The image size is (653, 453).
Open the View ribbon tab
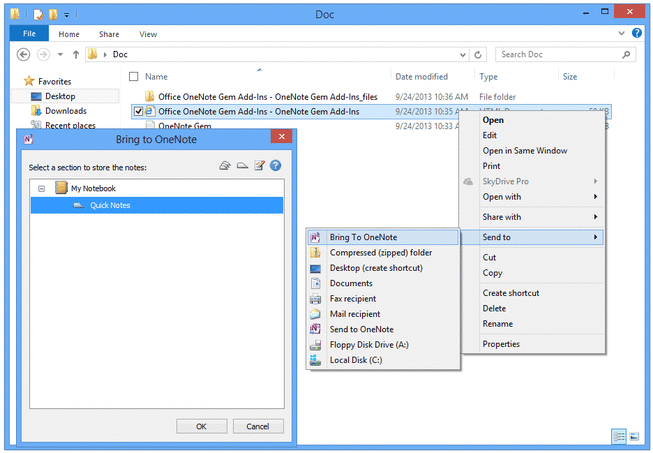coord(148,34)
